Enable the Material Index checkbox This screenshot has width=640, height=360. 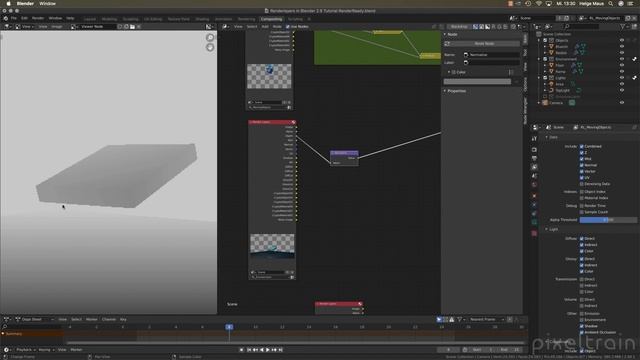tap(582, 198)
